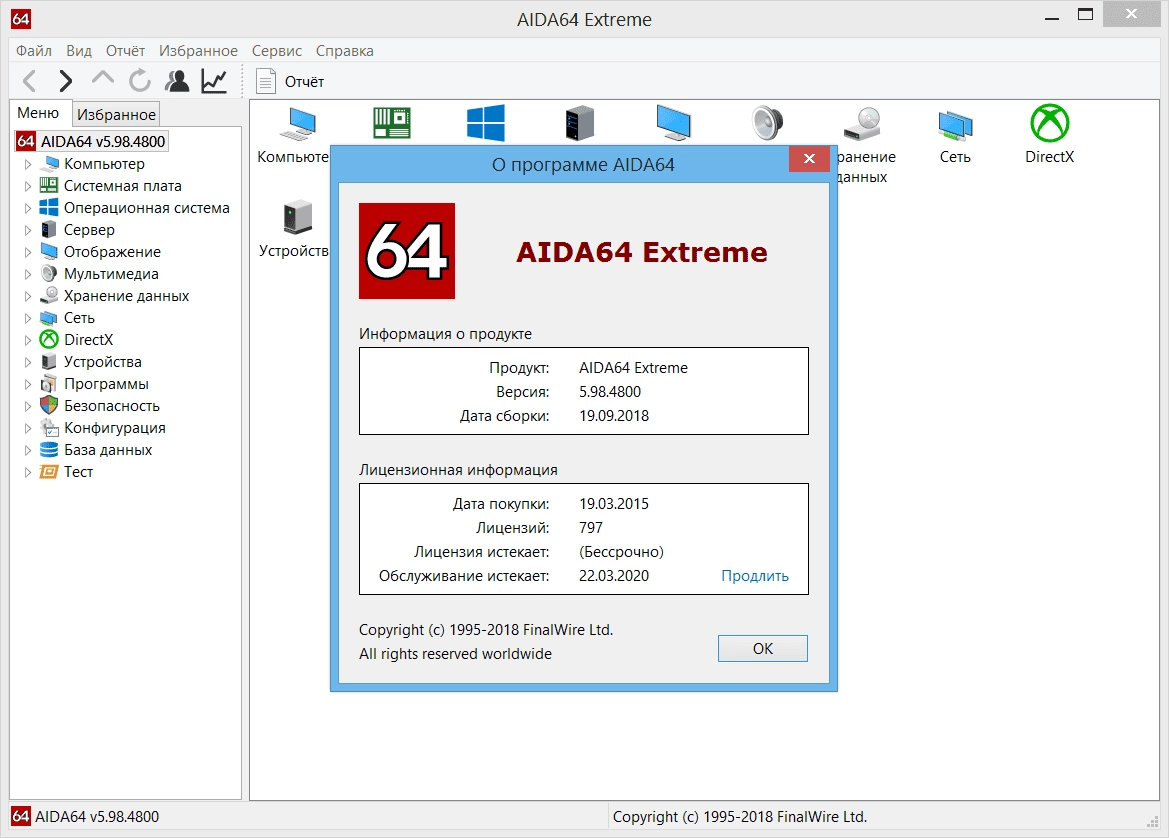Expand the Сеть tree node arrow
1169x838 pixels.
tap(28, 318)
